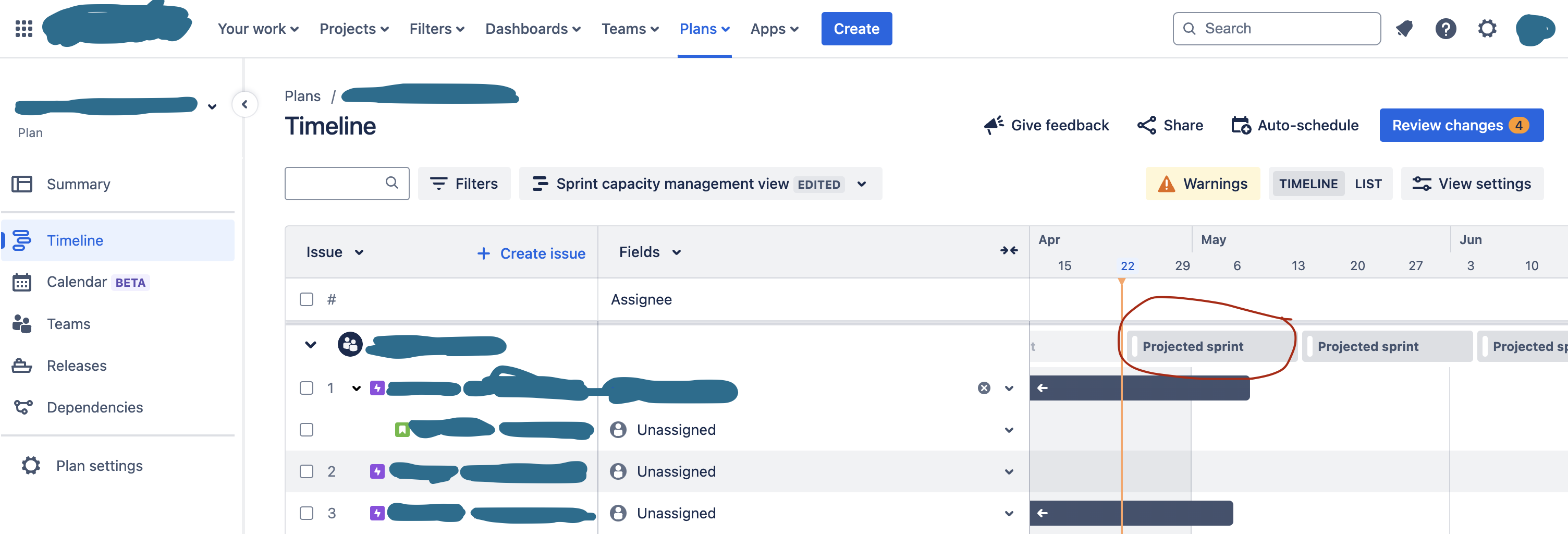1568x534 pixels.
Task: Go to Dependencies in the sidebar
Action: click(x=95, y=407)
